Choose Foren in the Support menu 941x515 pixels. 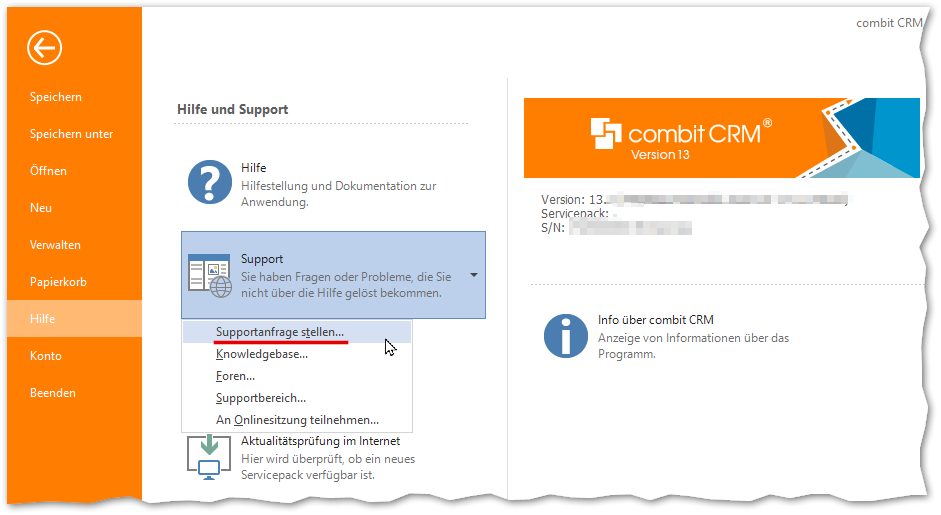pos(236,376)
